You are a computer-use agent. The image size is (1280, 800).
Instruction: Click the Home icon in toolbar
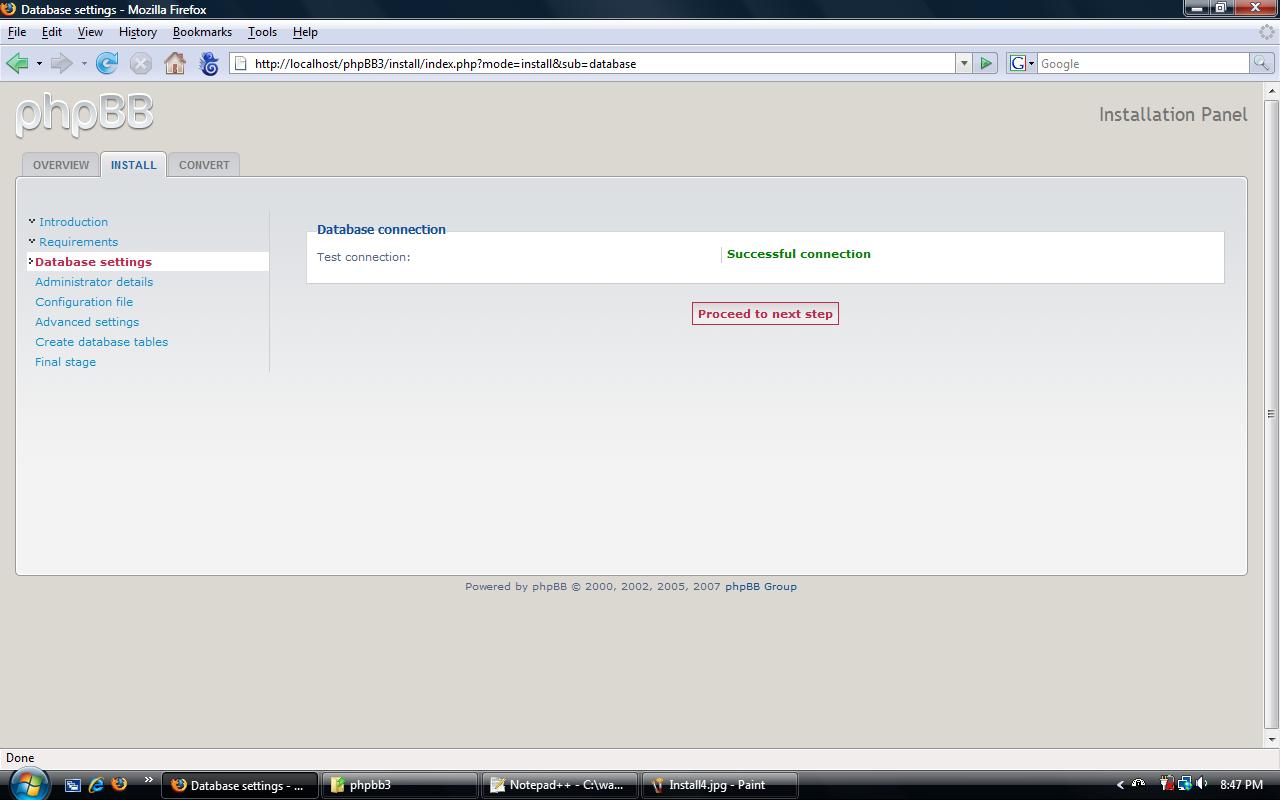pyautogui.click(x=175, y=64)
